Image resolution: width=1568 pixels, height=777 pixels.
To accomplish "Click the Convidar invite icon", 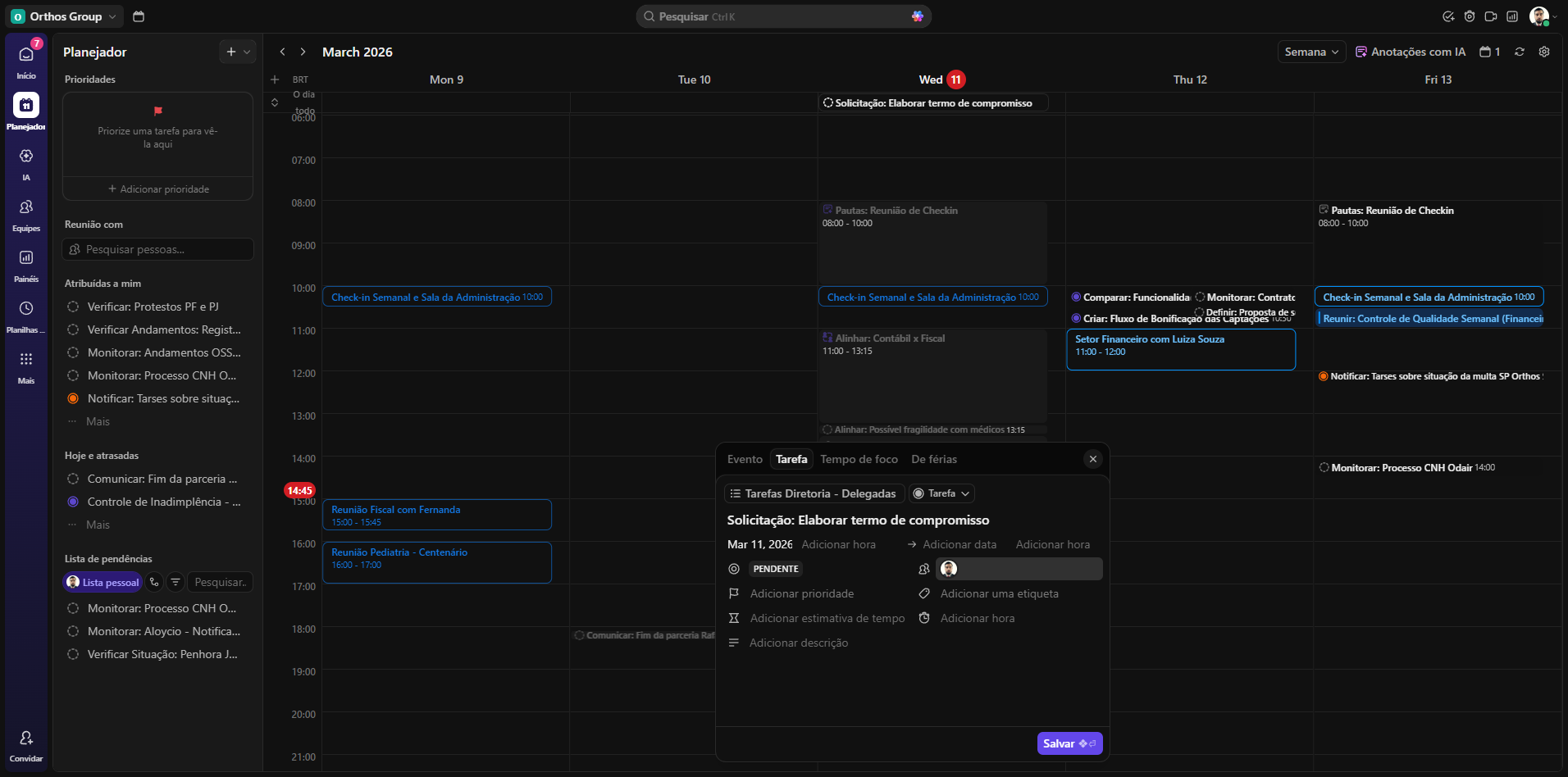I will [x=26, y=738].
